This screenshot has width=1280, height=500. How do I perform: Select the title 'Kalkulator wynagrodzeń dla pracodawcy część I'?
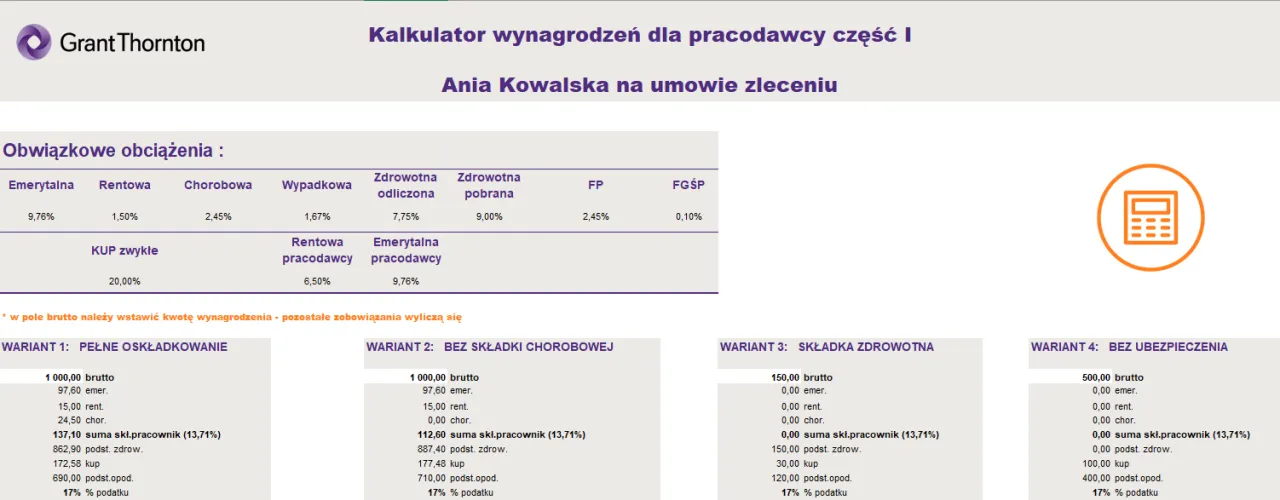tap(640, 35)
